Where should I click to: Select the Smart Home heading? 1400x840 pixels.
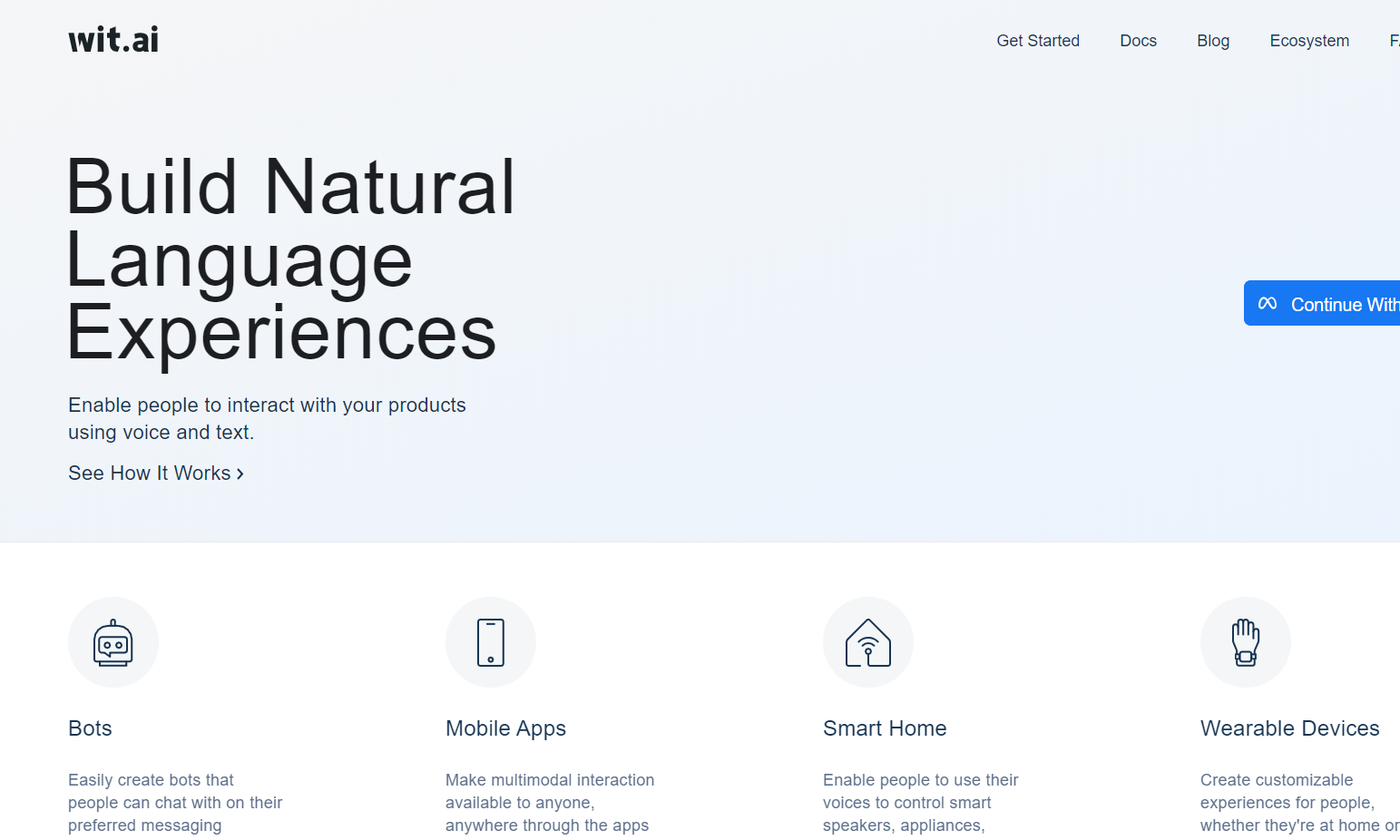coord(885,728)
